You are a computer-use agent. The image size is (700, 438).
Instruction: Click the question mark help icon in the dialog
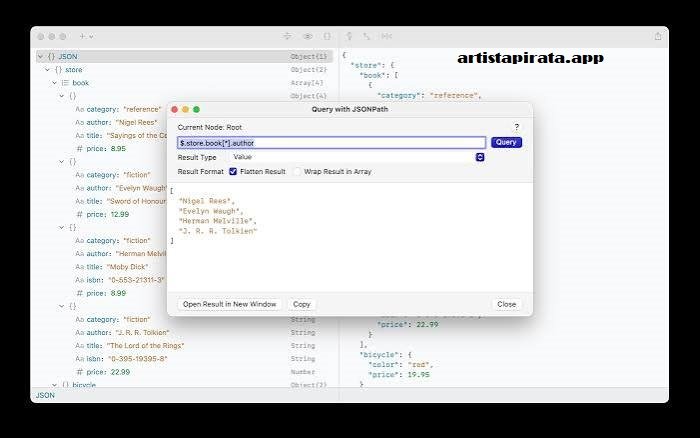tap(517, 127)
